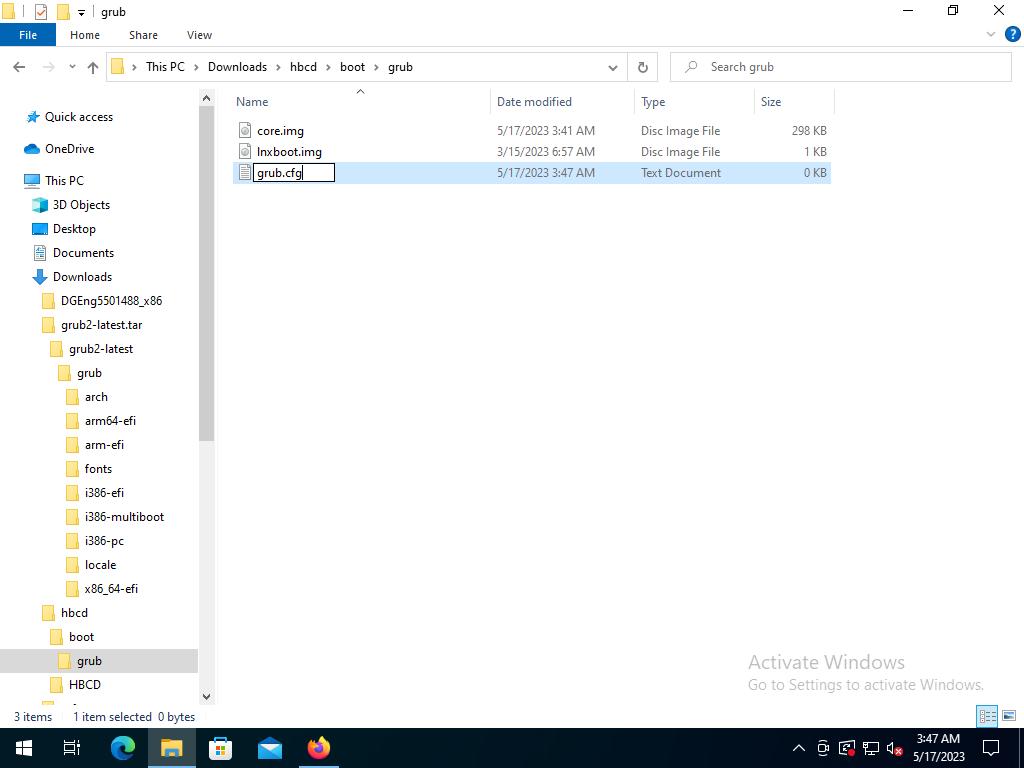Open Firefox from the taskbar

pyautogui.click(x=319, y=748)
